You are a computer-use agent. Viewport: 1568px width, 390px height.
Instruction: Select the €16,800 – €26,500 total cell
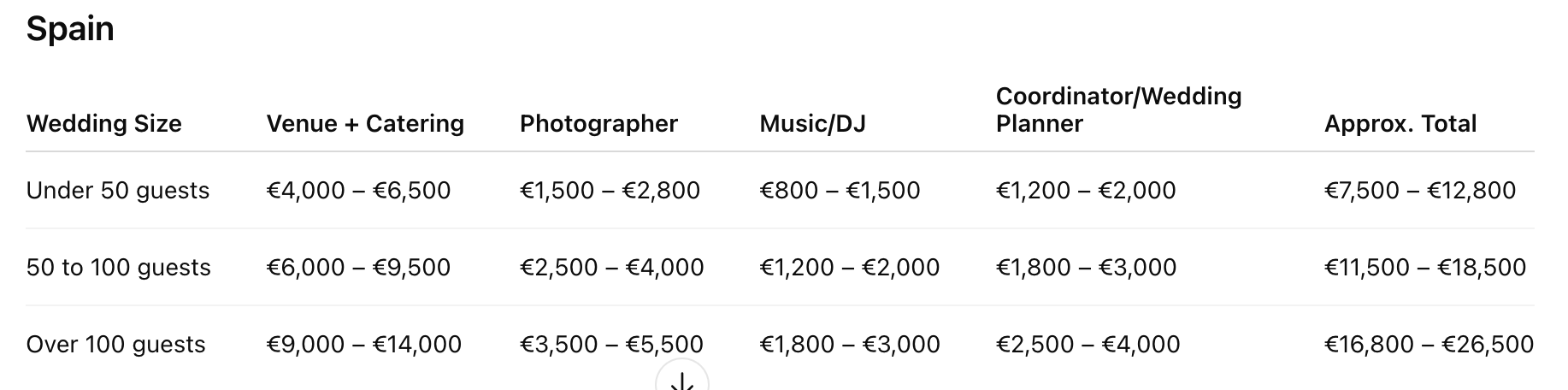tap(1429, 345)
